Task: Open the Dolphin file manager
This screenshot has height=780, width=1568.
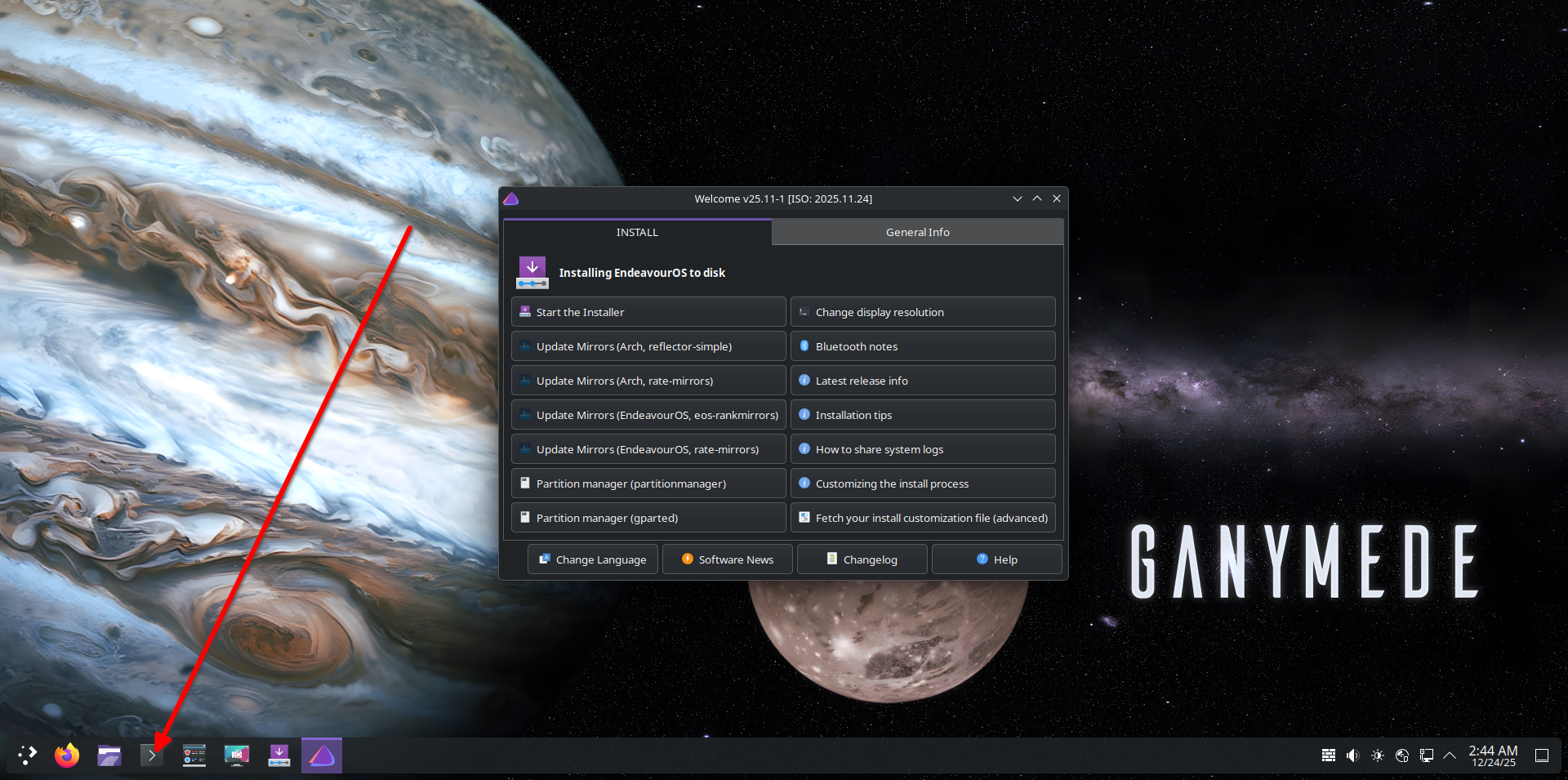Action: coord(109,755)
